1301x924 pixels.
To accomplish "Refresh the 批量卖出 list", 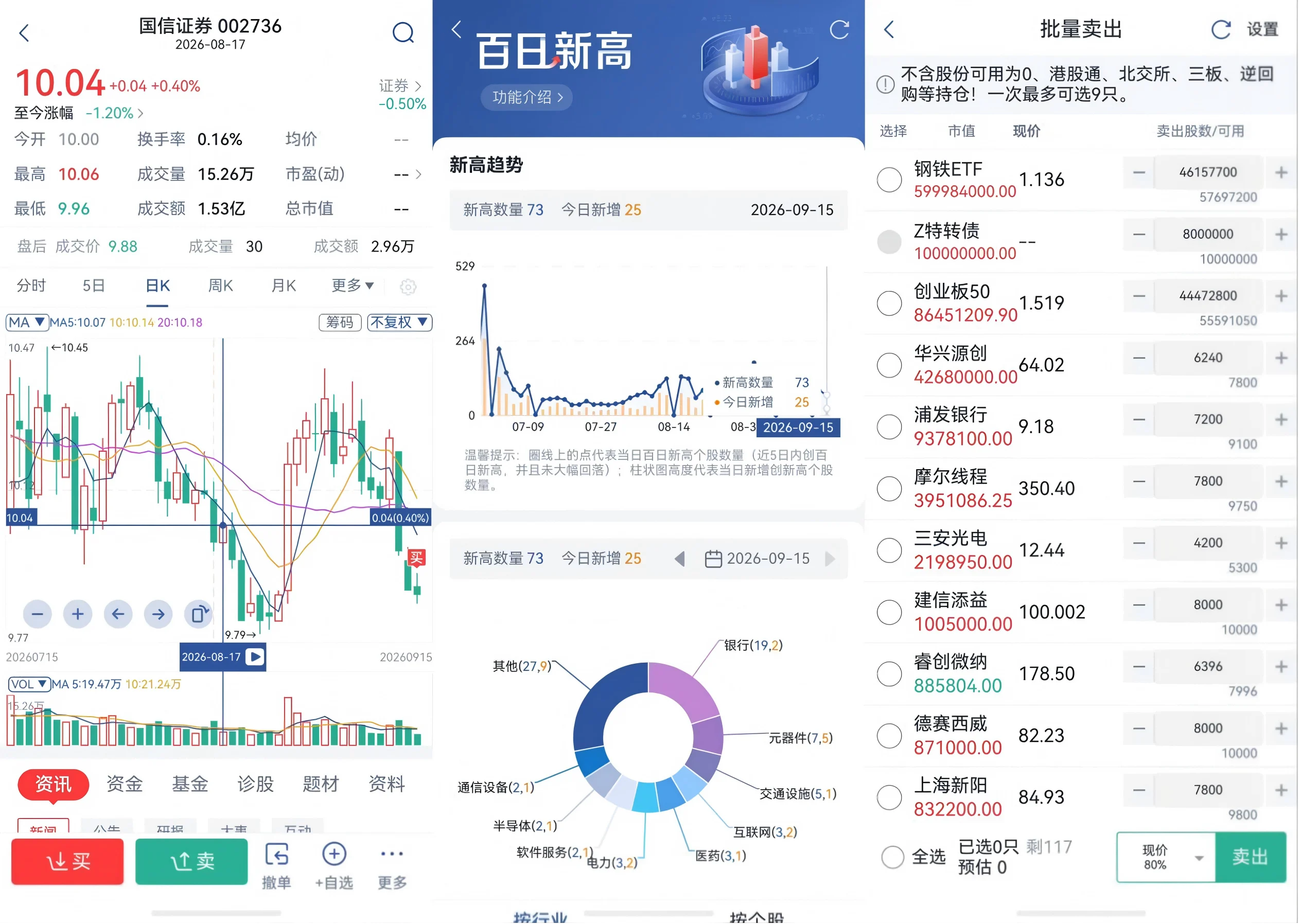I will coord(1220,30).
